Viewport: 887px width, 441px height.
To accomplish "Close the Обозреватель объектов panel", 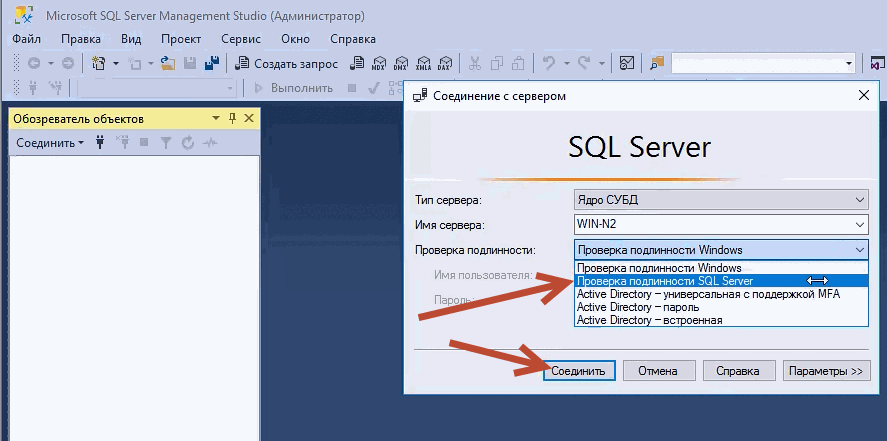I will pos(249,118).
